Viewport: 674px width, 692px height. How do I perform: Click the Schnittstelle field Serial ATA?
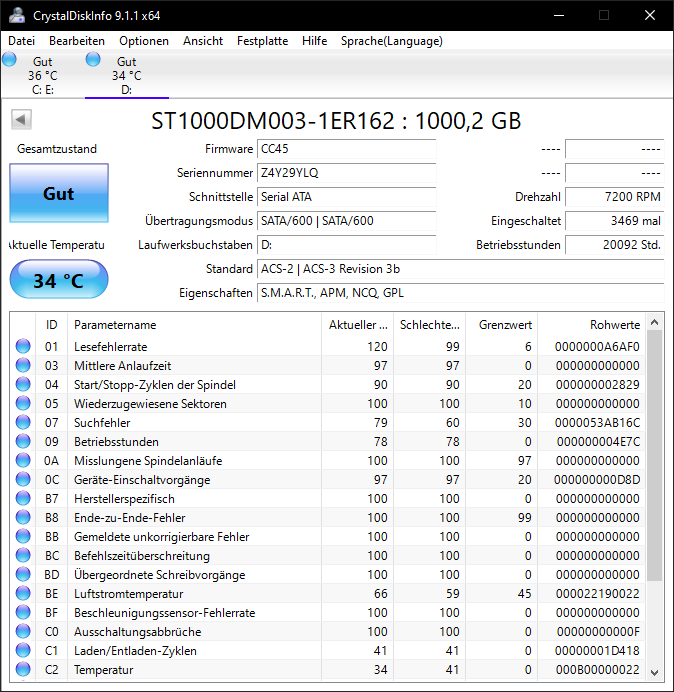[346, 196]
